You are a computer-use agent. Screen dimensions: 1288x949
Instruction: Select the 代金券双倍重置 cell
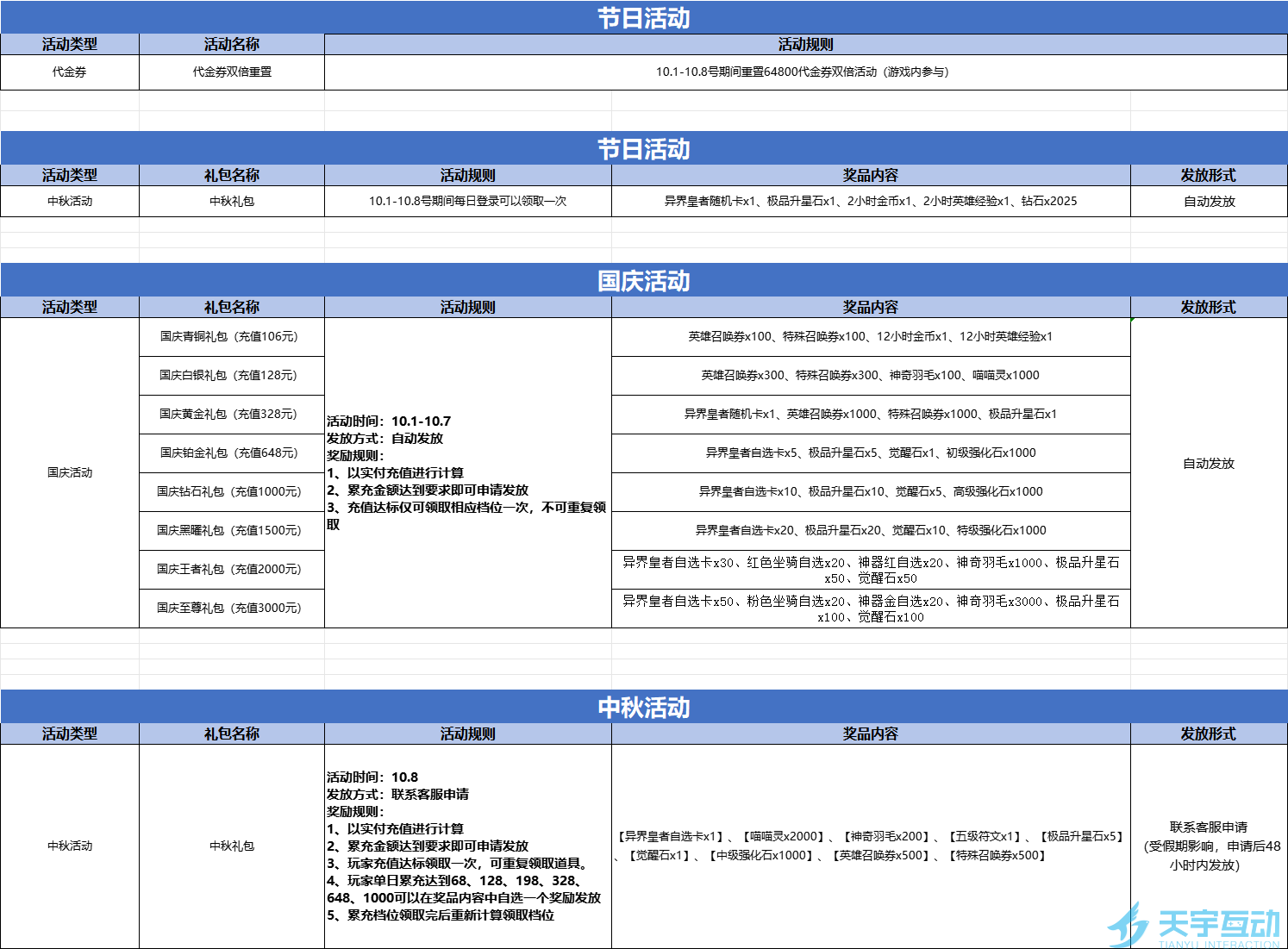(232, 72)
